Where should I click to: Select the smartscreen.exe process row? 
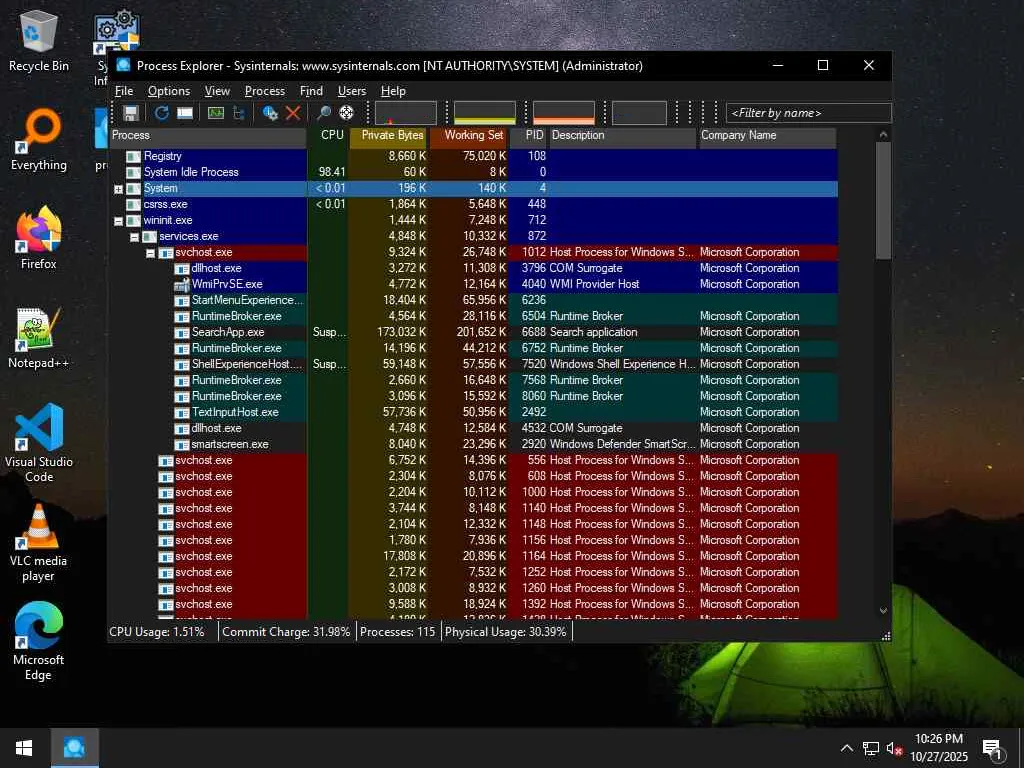pyautogui.click(x=473, y=444)
